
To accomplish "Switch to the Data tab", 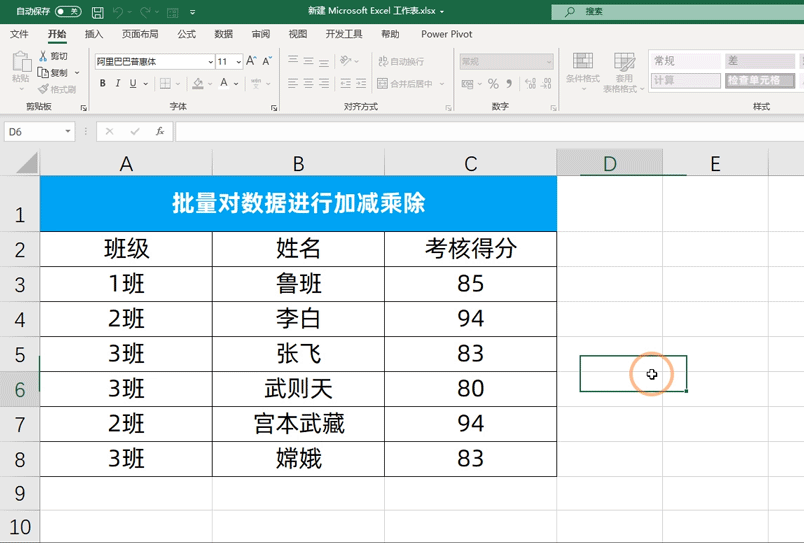I will [224, 34].
